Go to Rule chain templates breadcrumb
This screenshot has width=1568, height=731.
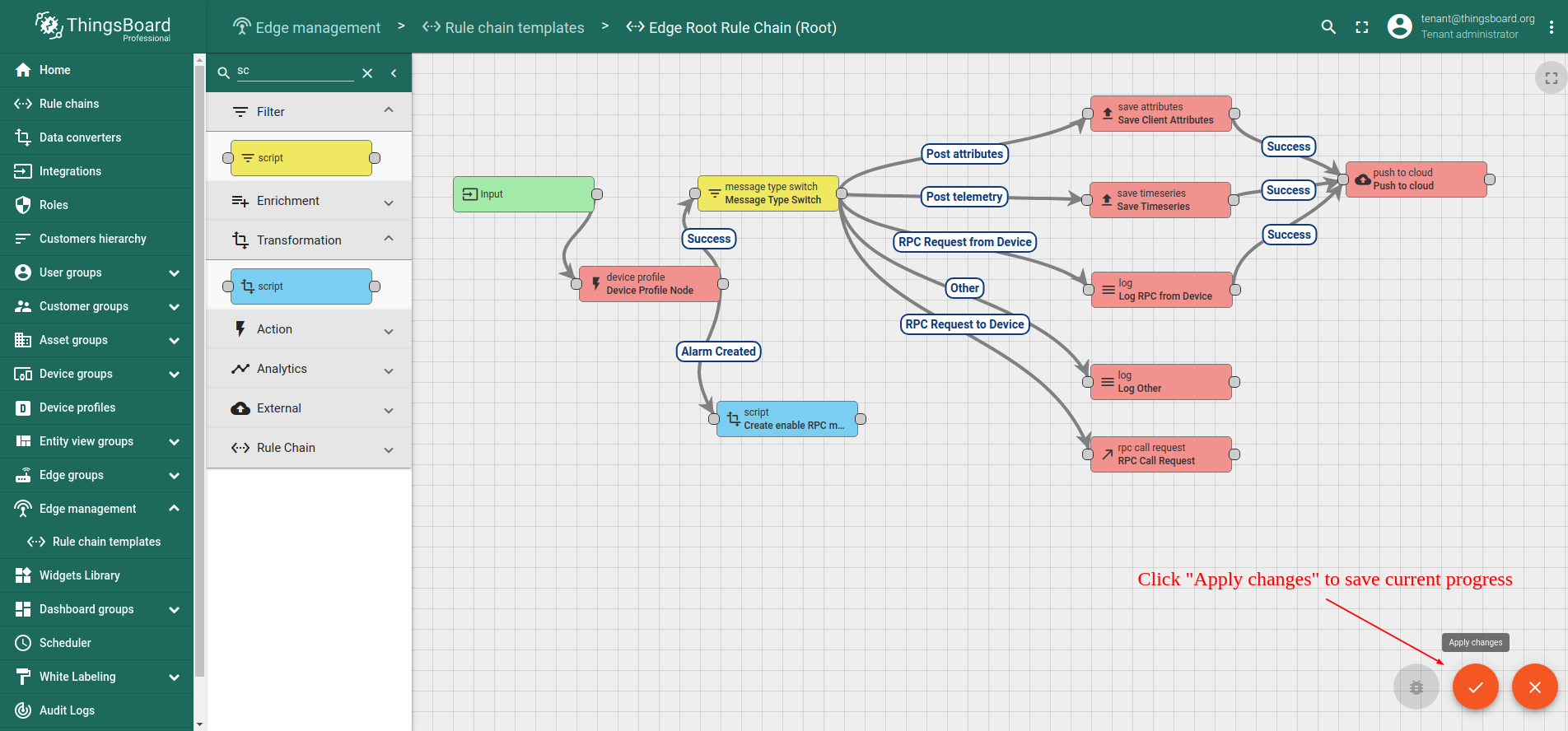click(514, 28)
